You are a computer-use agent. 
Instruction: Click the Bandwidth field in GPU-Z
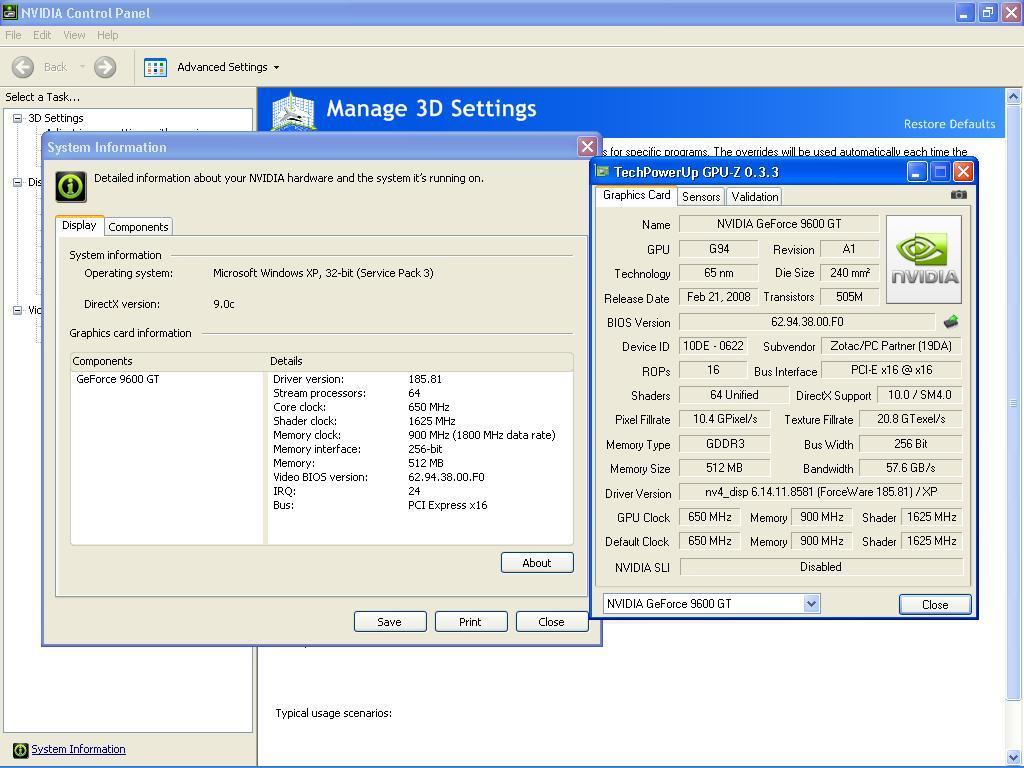pos(910,468)
